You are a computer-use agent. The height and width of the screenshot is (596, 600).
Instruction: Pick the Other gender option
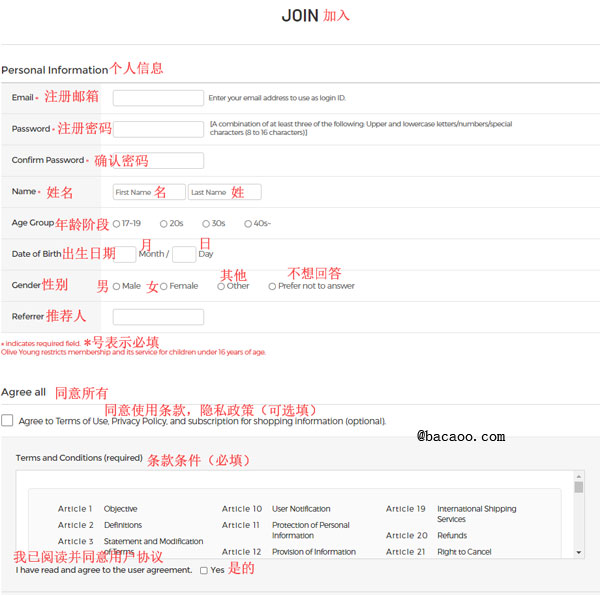coord(221,286)
